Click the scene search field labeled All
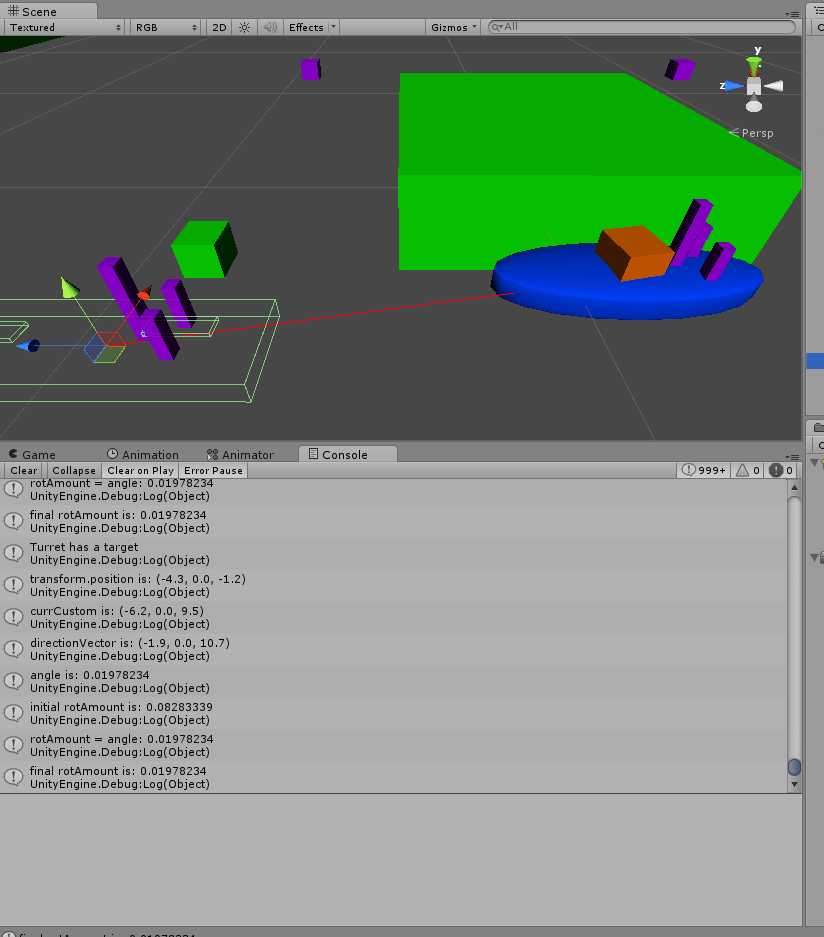 [640, 27]
